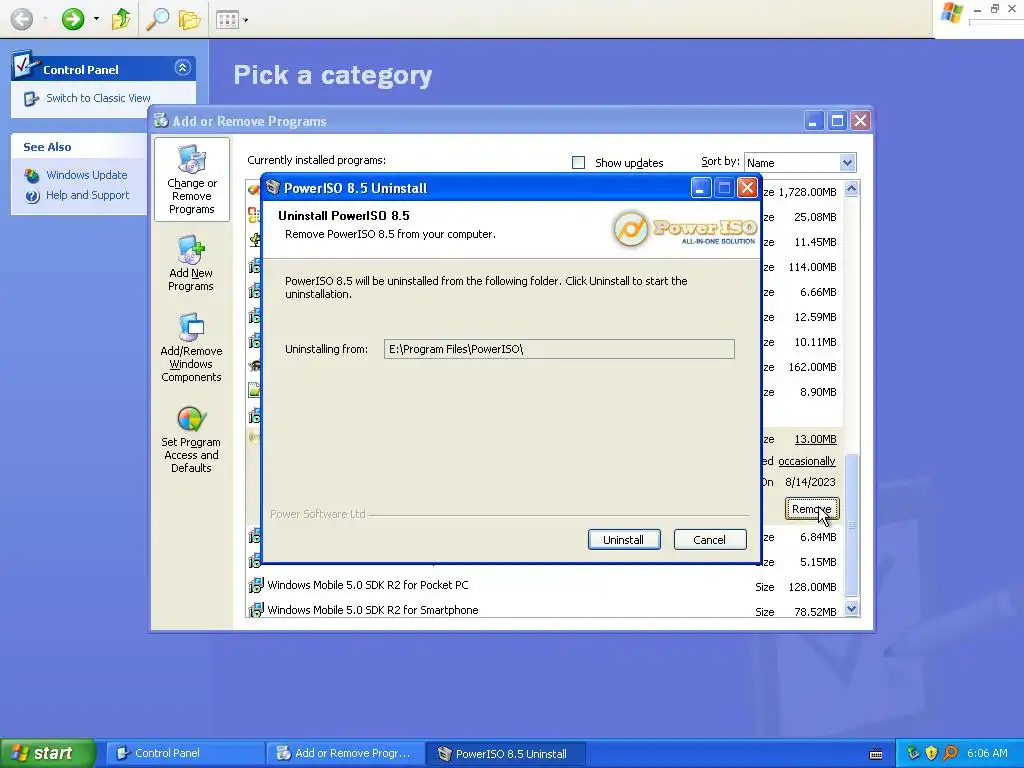Image resolution: width=1024 pixels, height=768 pixels.
Task: Select Windows Mobile 5.0 SDK for Pocket PC
Action: coord(368,585)
